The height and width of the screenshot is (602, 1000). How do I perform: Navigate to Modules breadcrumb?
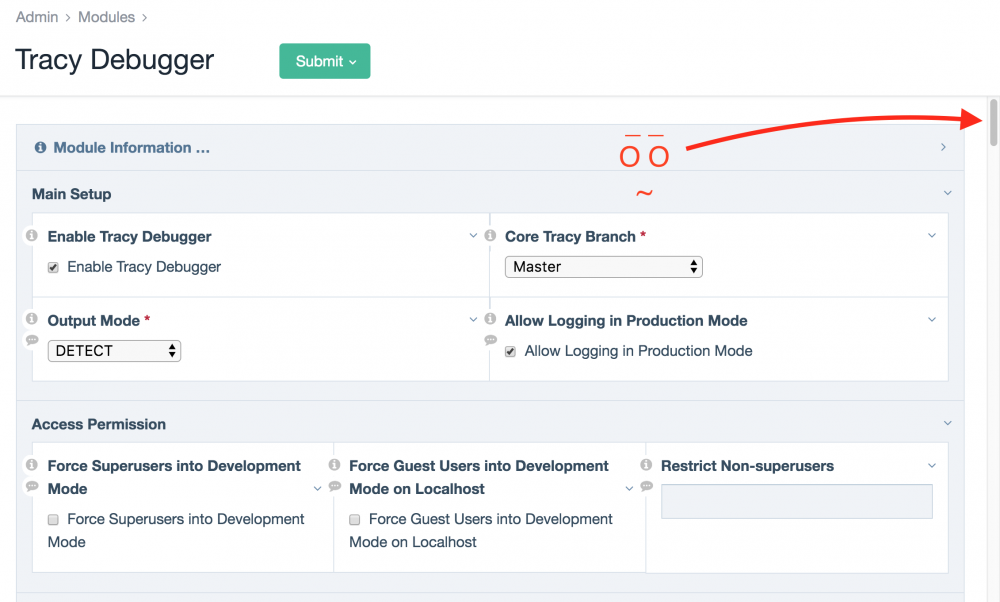pyautogui.click(x=106, y=17)
